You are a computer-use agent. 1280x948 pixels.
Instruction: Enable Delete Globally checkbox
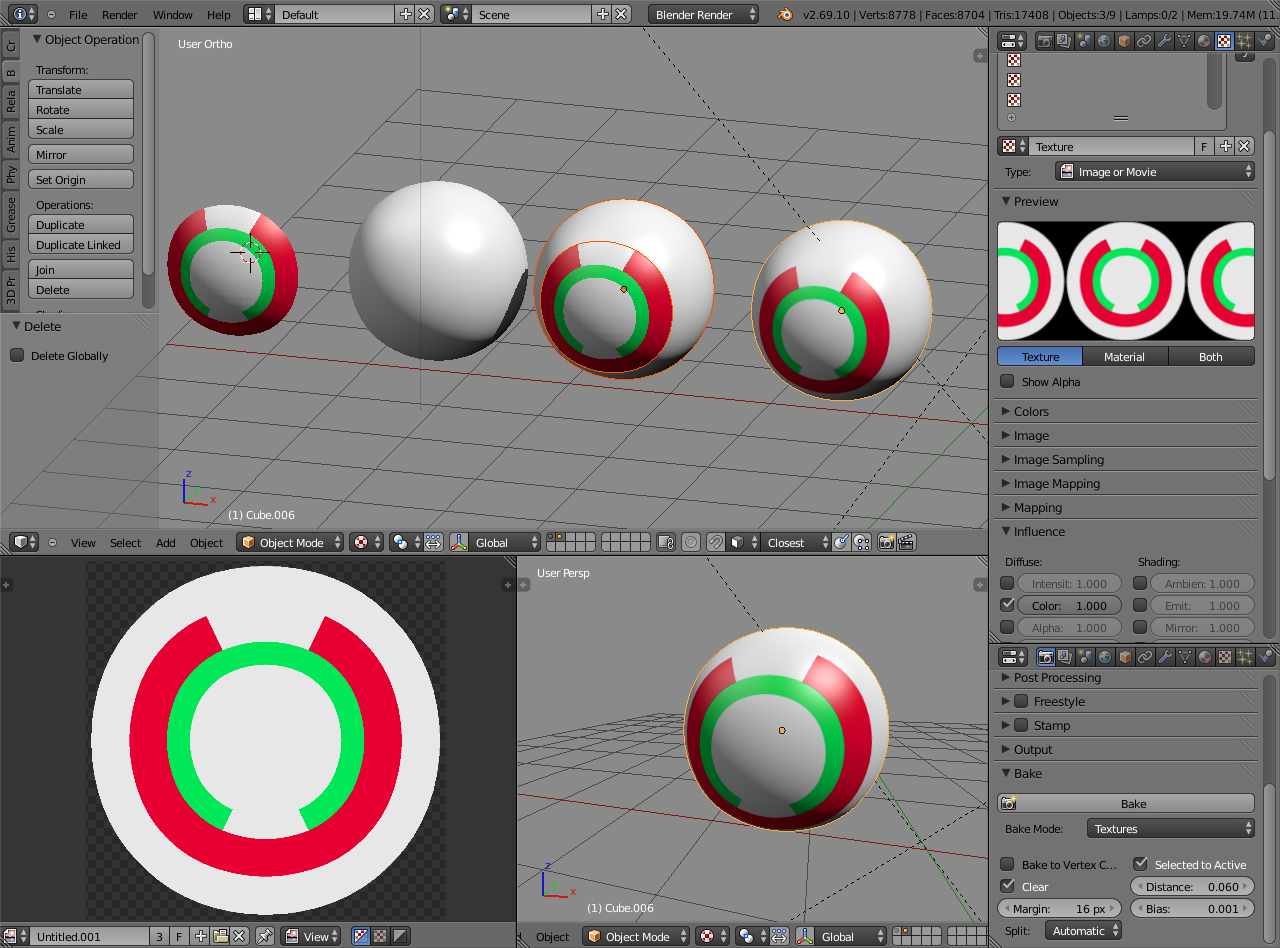tap(17, 355)
